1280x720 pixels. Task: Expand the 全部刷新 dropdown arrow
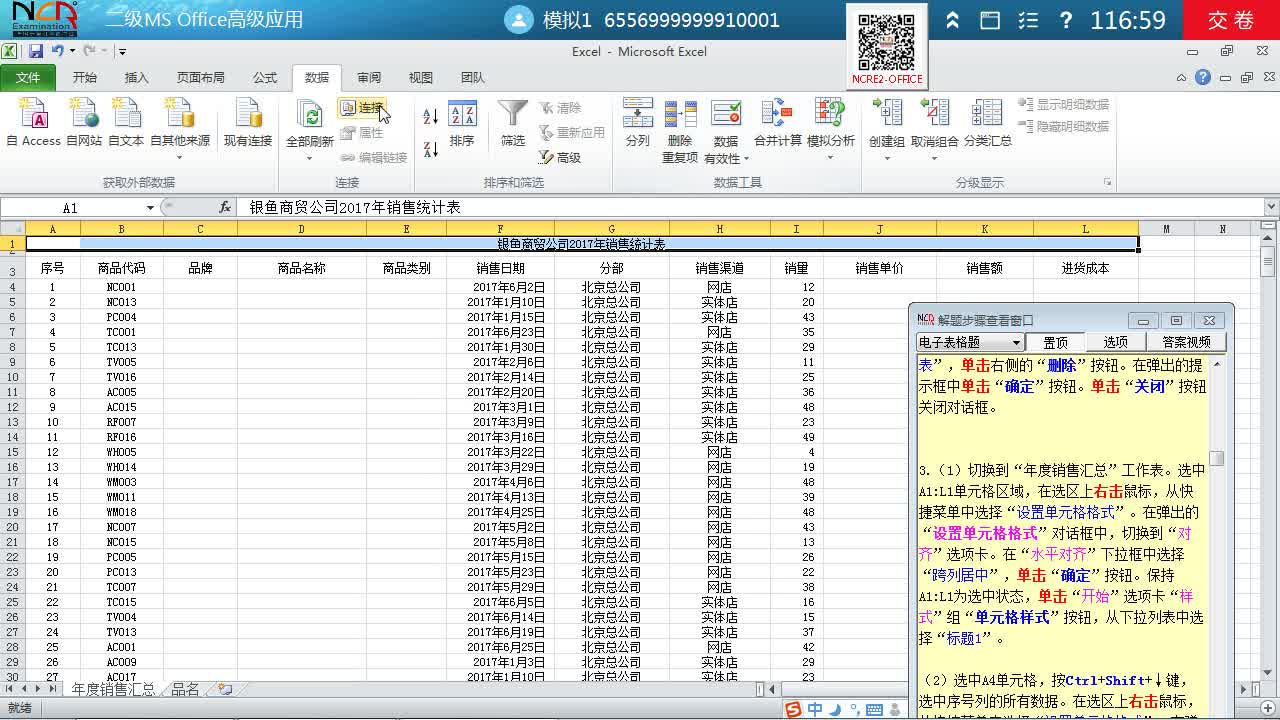[310, 157]
